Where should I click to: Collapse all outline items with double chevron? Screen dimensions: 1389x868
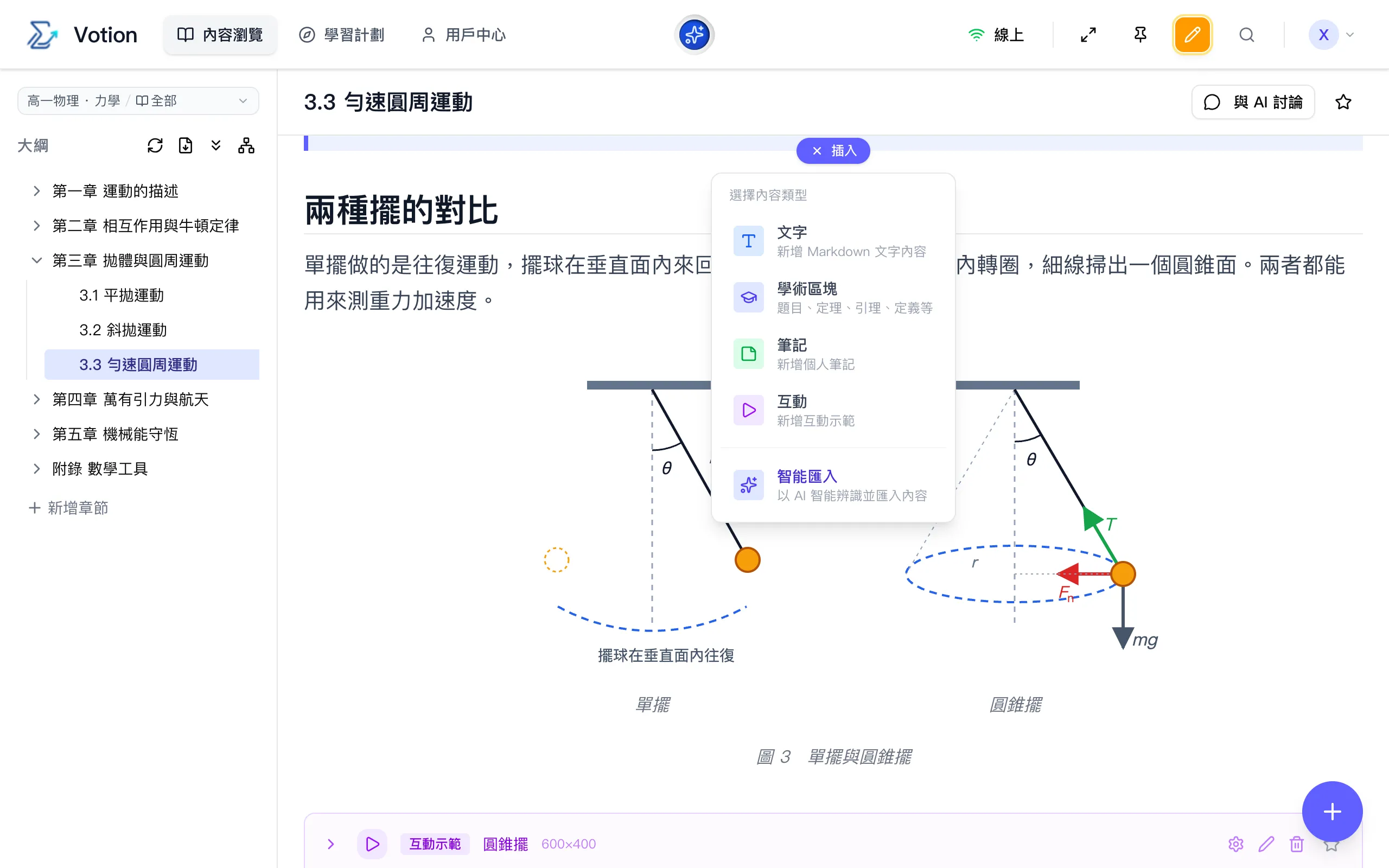(x=216, y=146)
